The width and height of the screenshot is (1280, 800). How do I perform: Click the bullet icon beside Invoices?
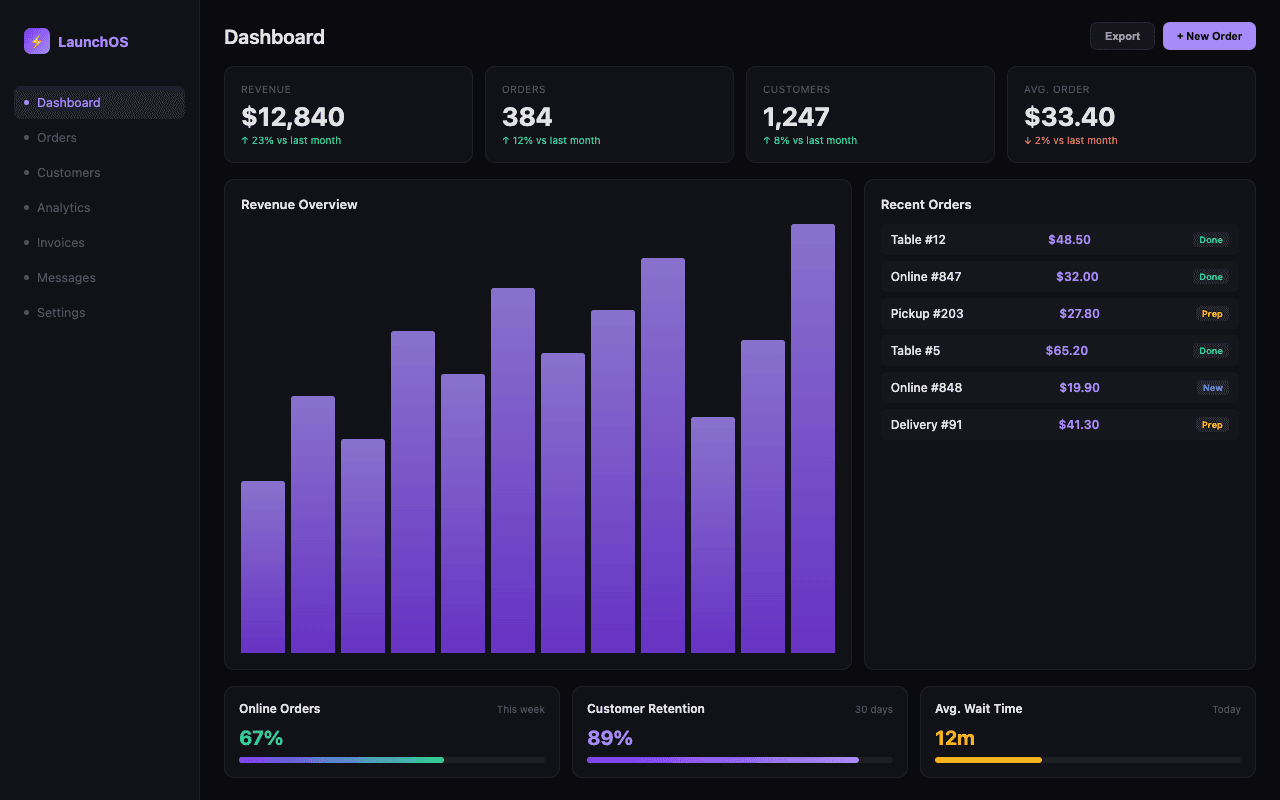pos(24,242)
